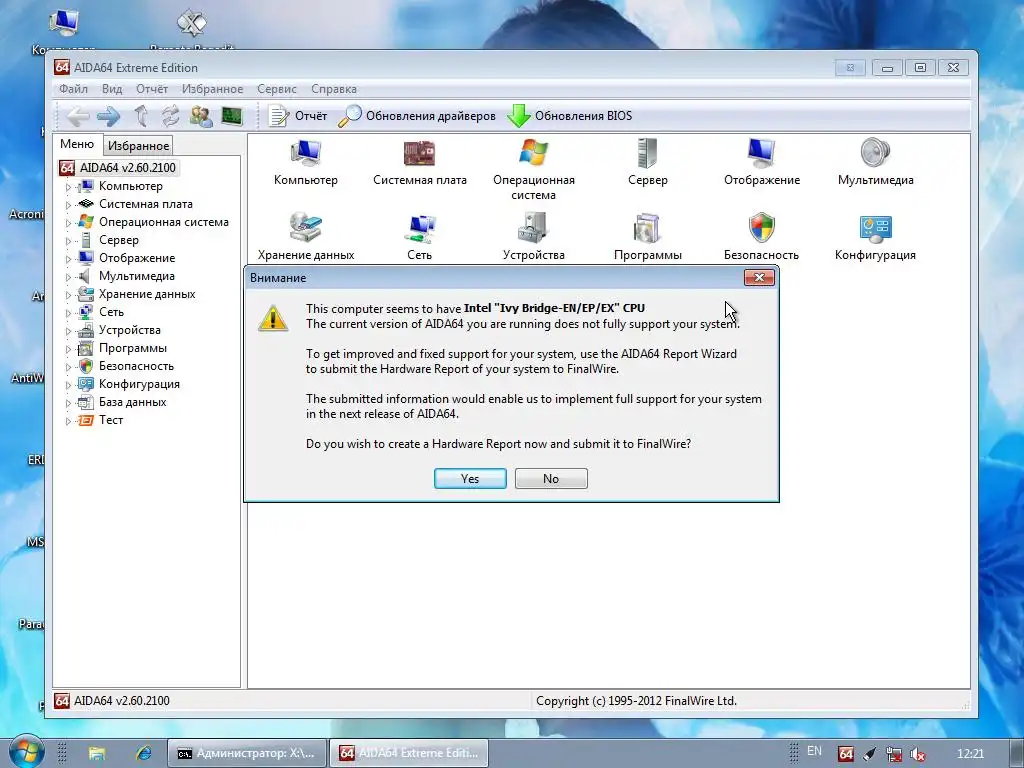Open the Справка menu
1024x768 pixels.
pos(334,89)
